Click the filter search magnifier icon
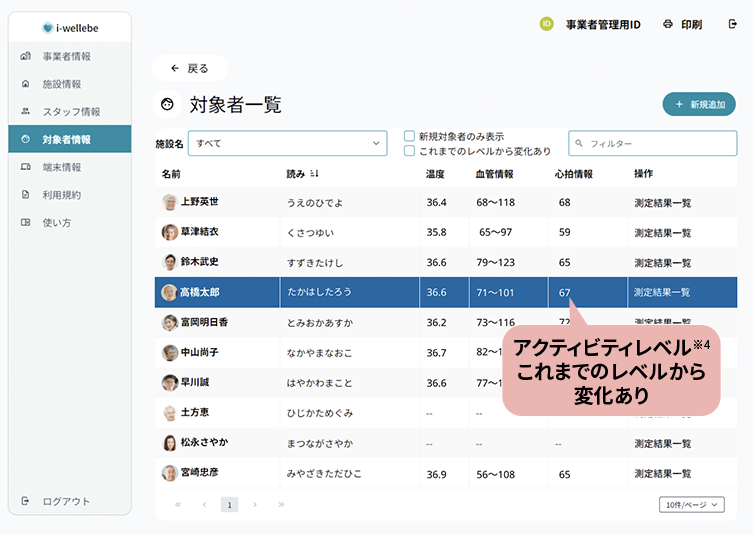This screenshot has width=753, height=535. (x=579, y=143)
